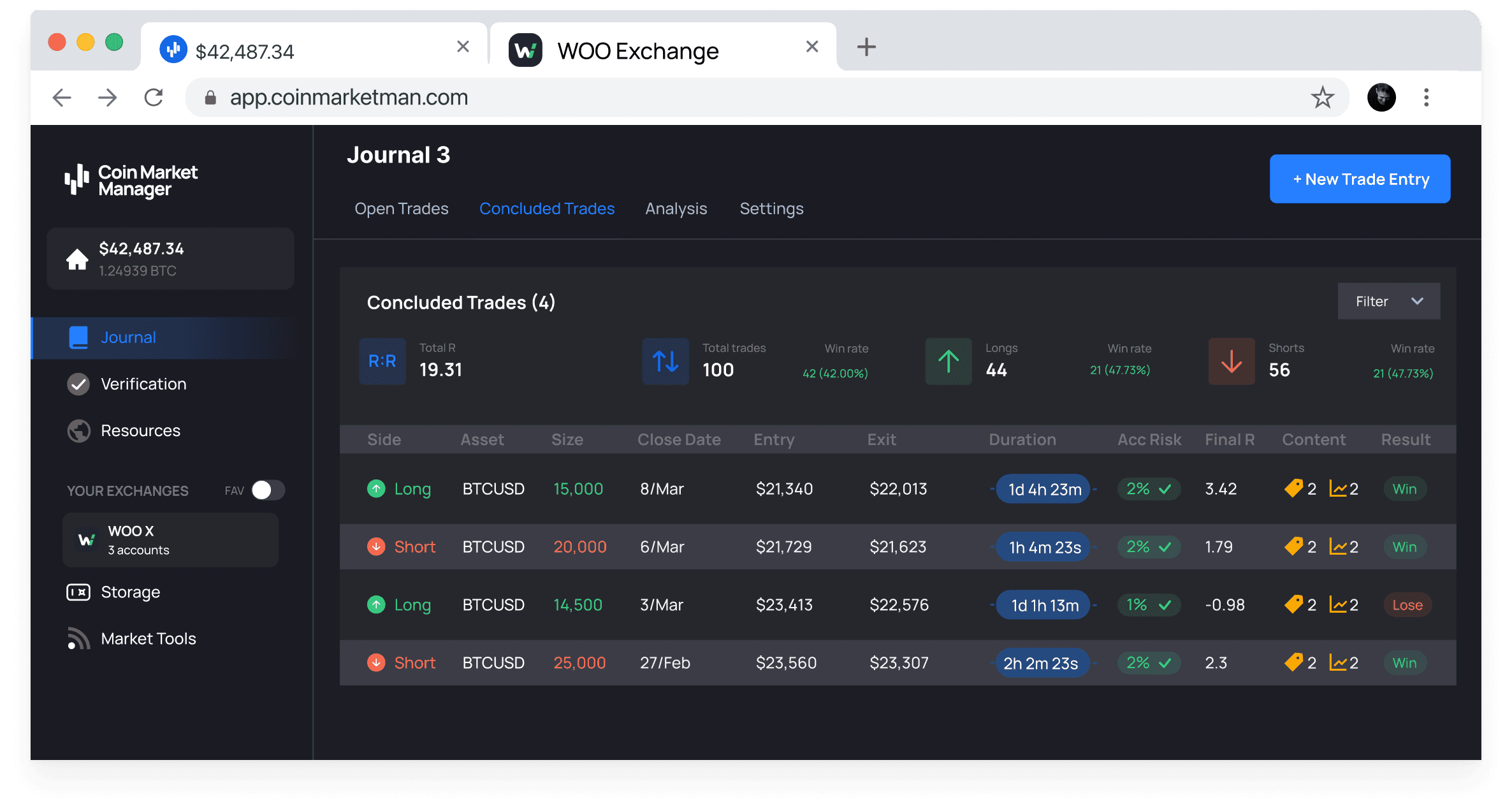Click the Storage sidebar icon
Image resolution: width=1512 pixels, height=811 pixels.
click(x=79, y=591)
